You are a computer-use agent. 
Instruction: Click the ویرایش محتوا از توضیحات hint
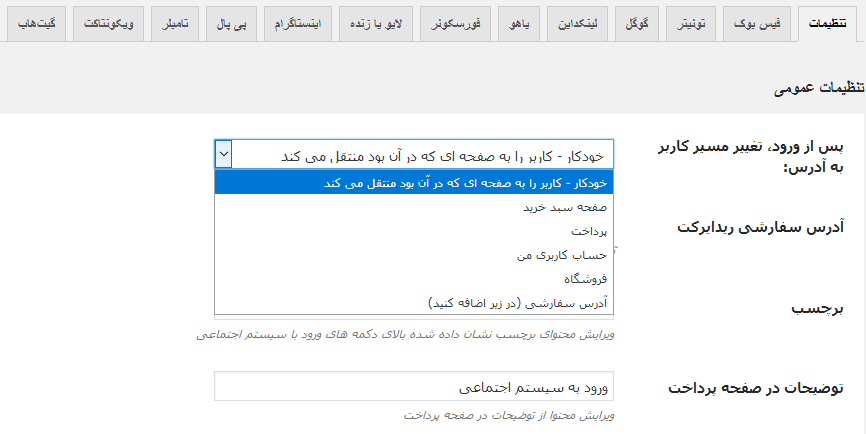[x=509, y=415]
